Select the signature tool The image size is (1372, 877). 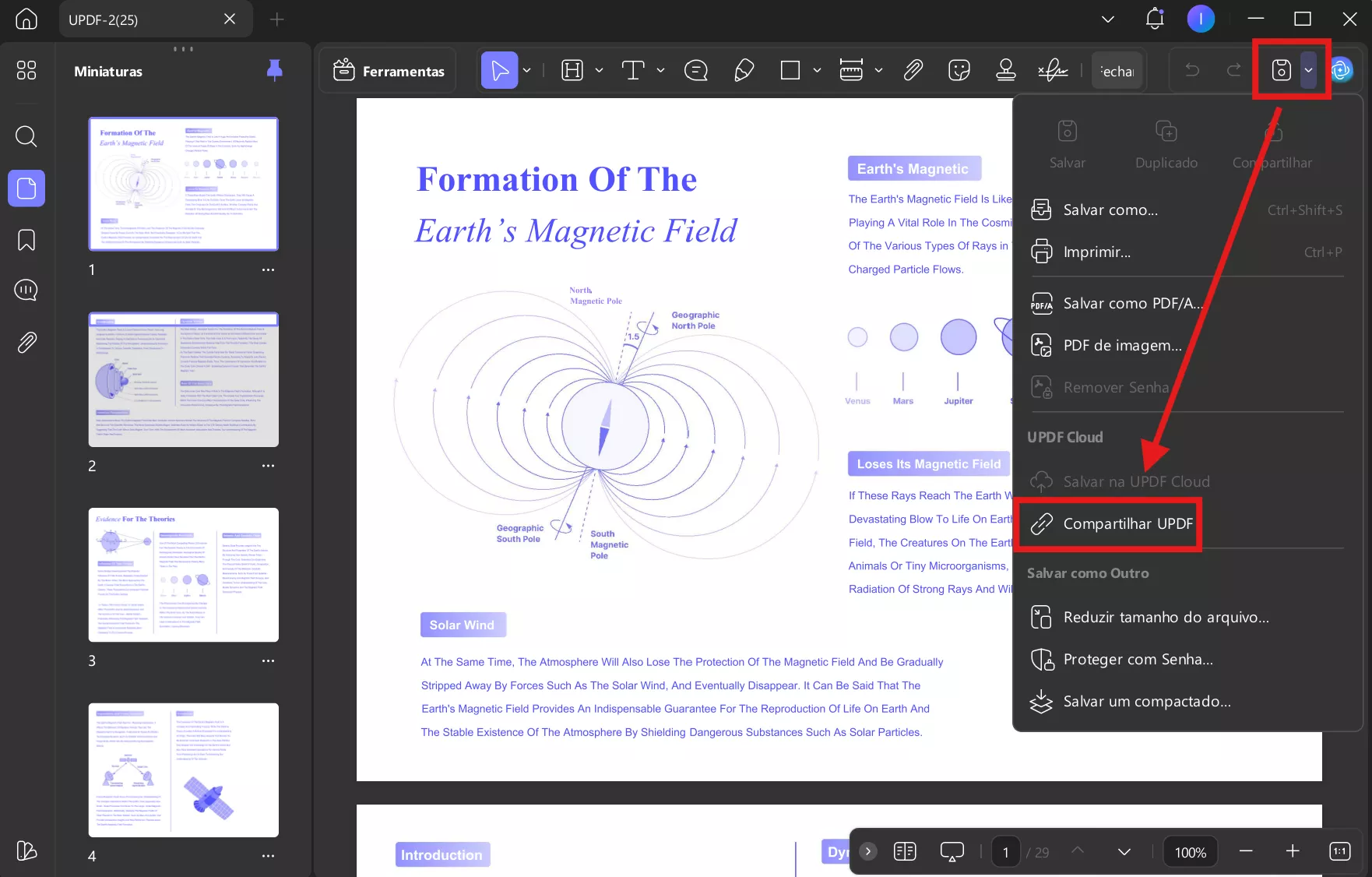click(1053, 71)
